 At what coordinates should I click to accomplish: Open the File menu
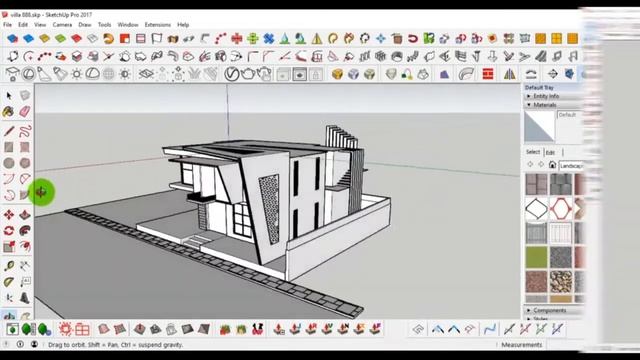pos(8,25)
